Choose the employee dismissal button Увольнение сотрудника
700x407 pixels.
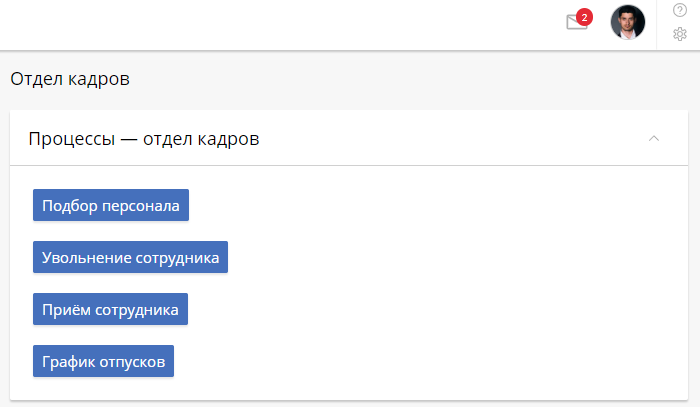point(130,257)
